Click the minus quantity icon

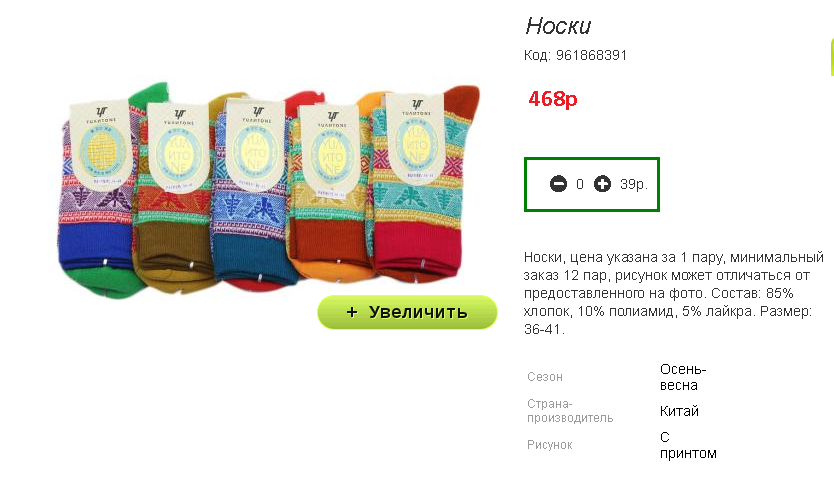coord(558,184)
